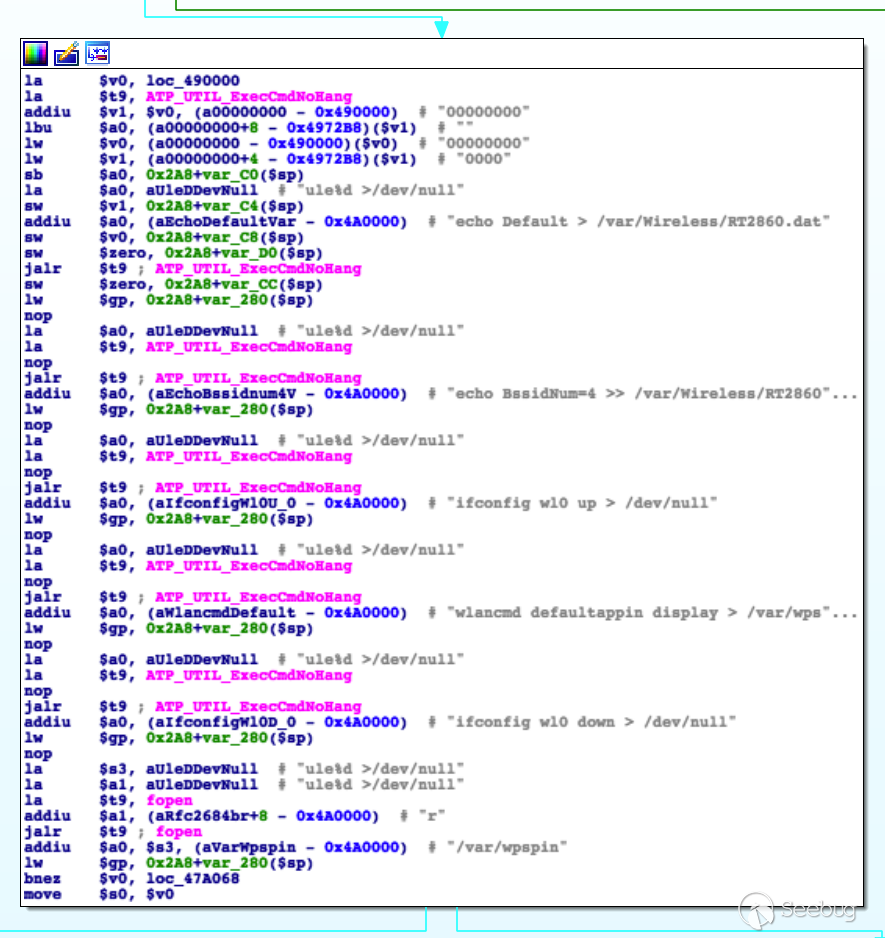Click the lbu instruction mnemonic
Screen dimensions: 885x938
click(38, 127)
